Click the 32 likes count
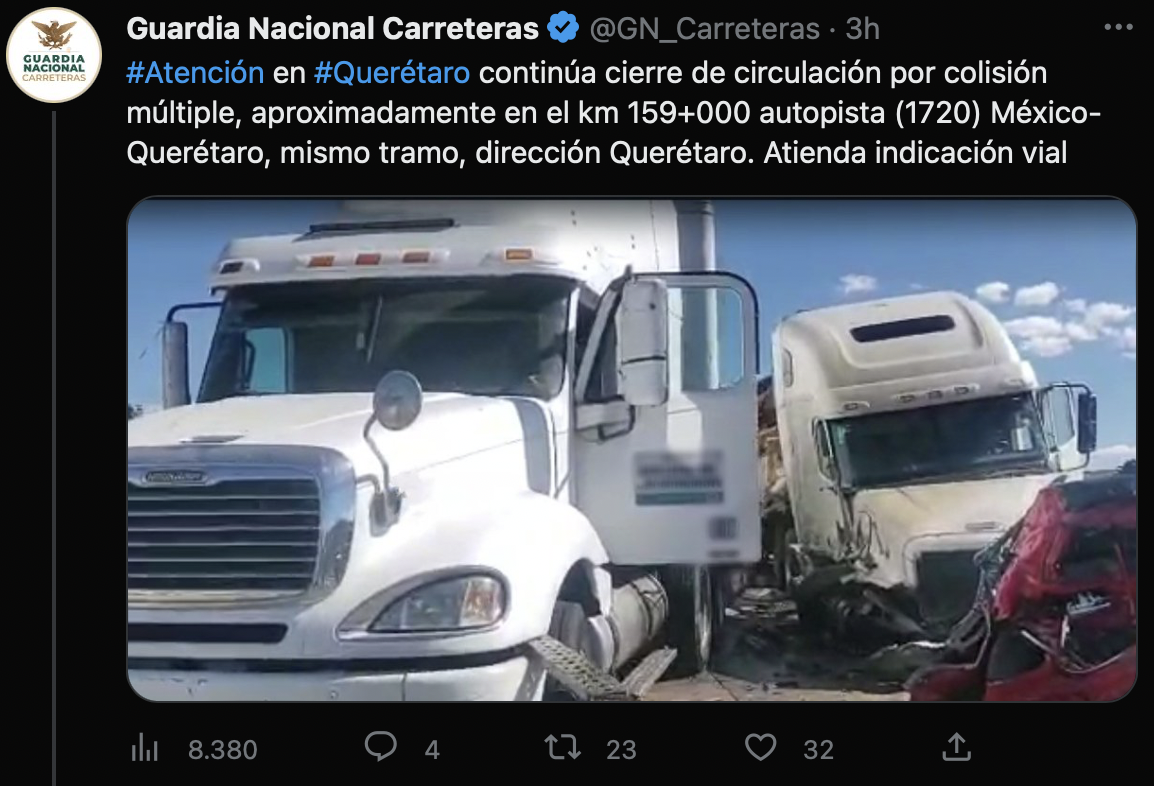Viewport: 1154px width, 786px height. (x=818, y=749)
